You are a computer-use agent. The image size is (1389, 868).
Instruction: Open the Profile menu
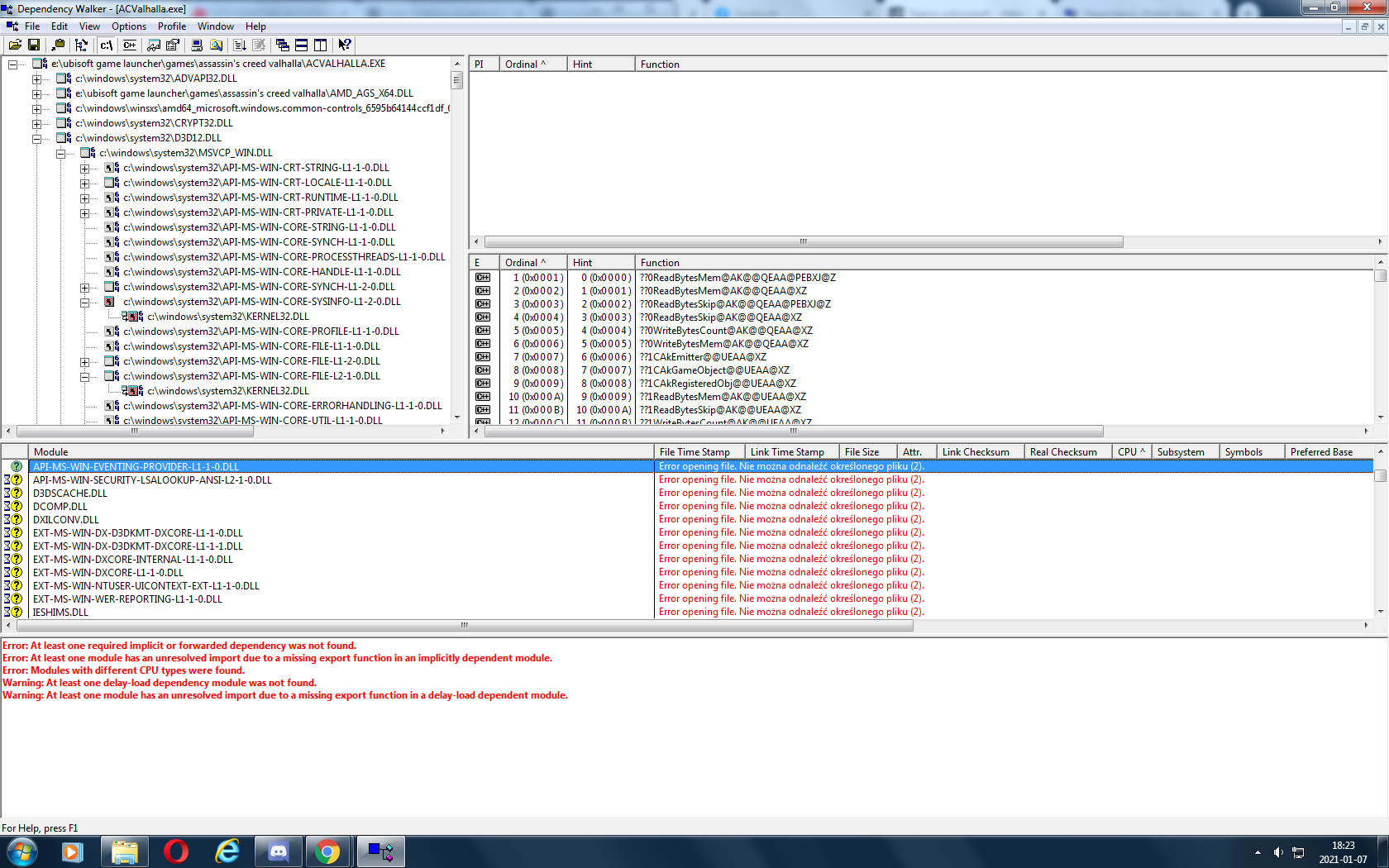172,26
